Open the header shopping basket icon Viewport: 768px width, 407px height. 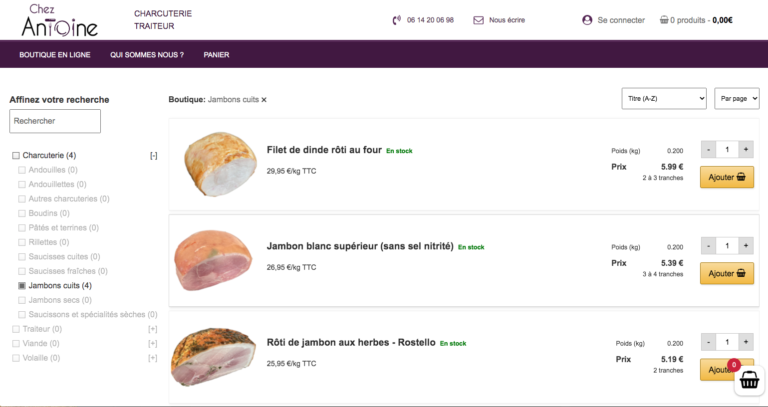[x=664, y=20]
